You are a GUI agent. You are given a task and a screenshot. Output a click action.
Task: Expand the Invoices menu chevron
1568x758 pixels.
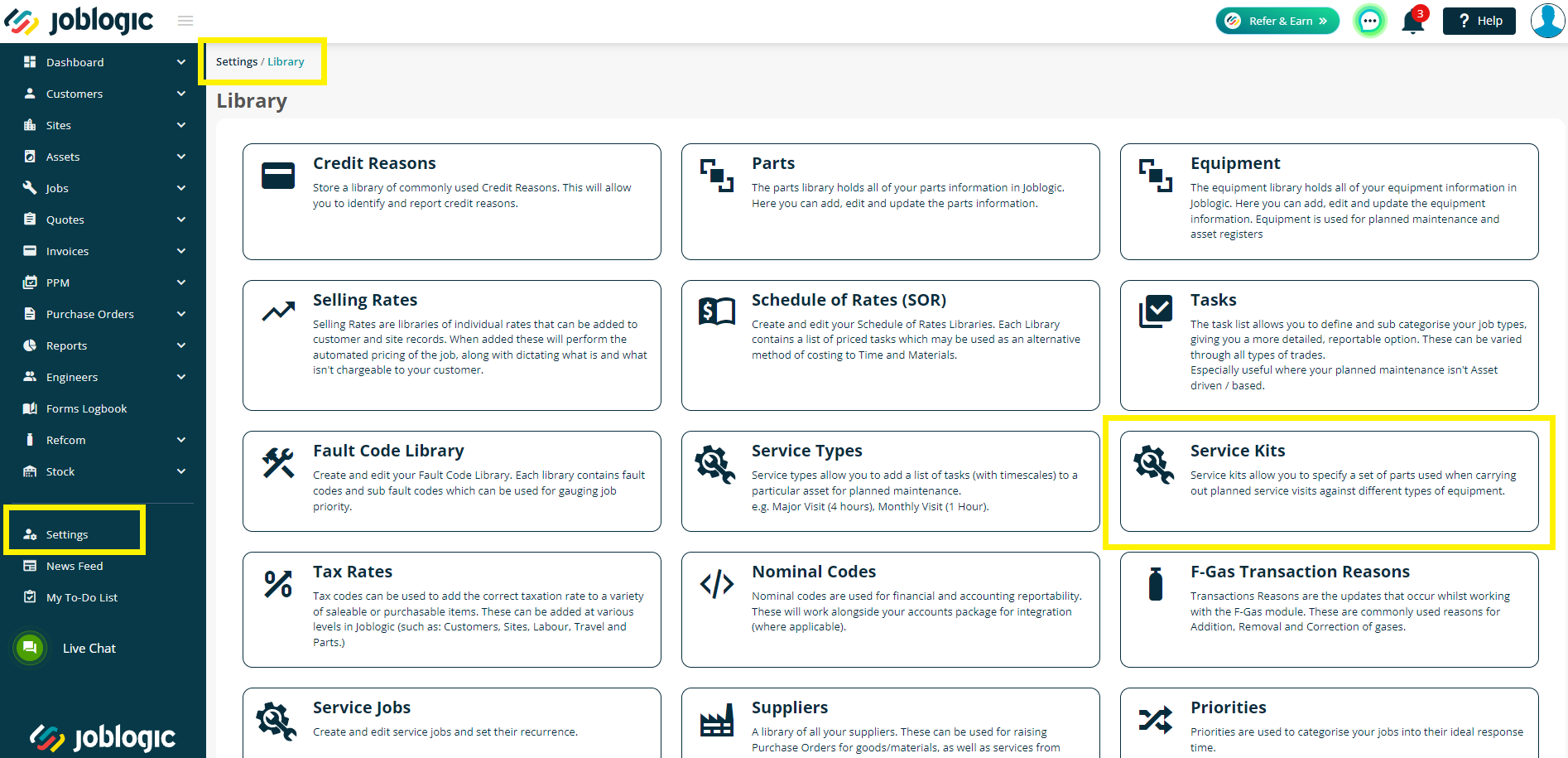(x=181, y=251)
